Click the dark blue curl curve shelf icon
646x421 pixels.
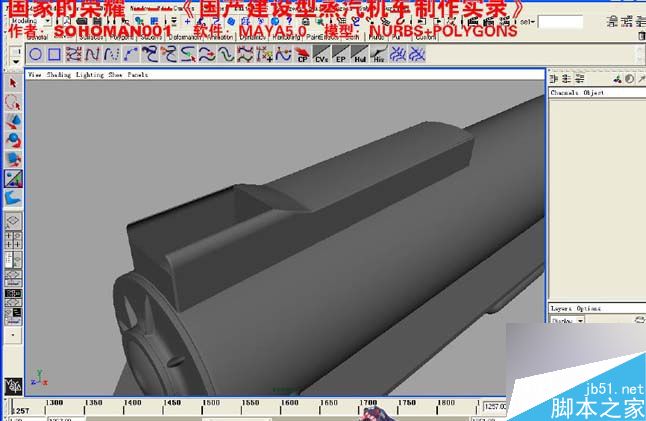pos(150,54)
